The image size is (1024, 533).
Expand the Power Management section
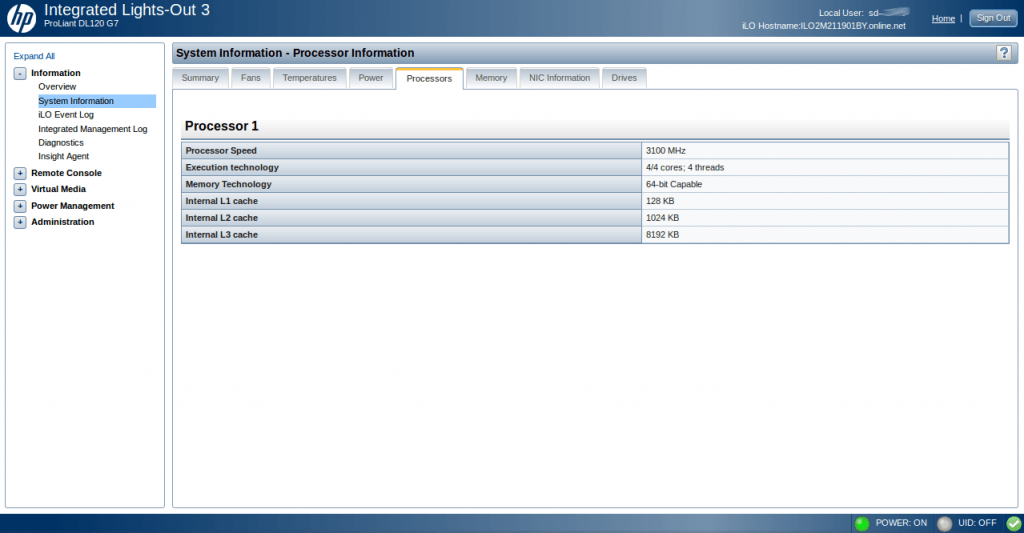[x=20, y=206]
